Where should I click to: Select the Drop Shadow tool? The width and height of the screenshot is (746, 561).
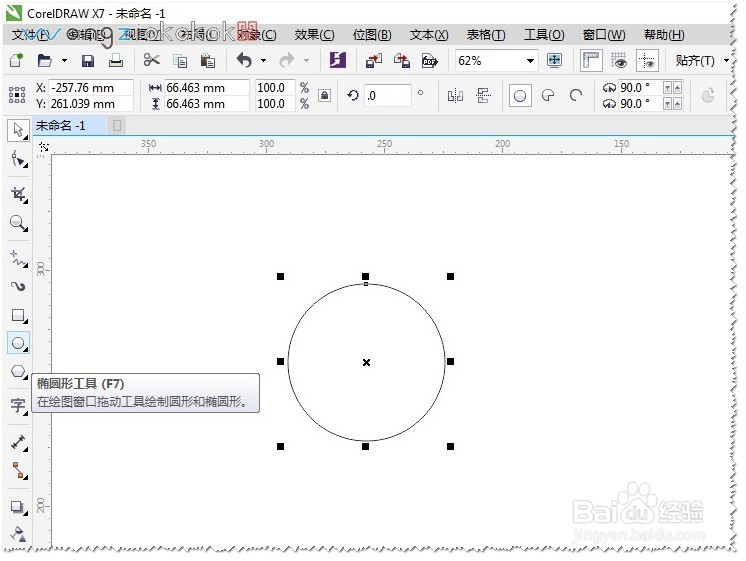click(x=18, y=507)
